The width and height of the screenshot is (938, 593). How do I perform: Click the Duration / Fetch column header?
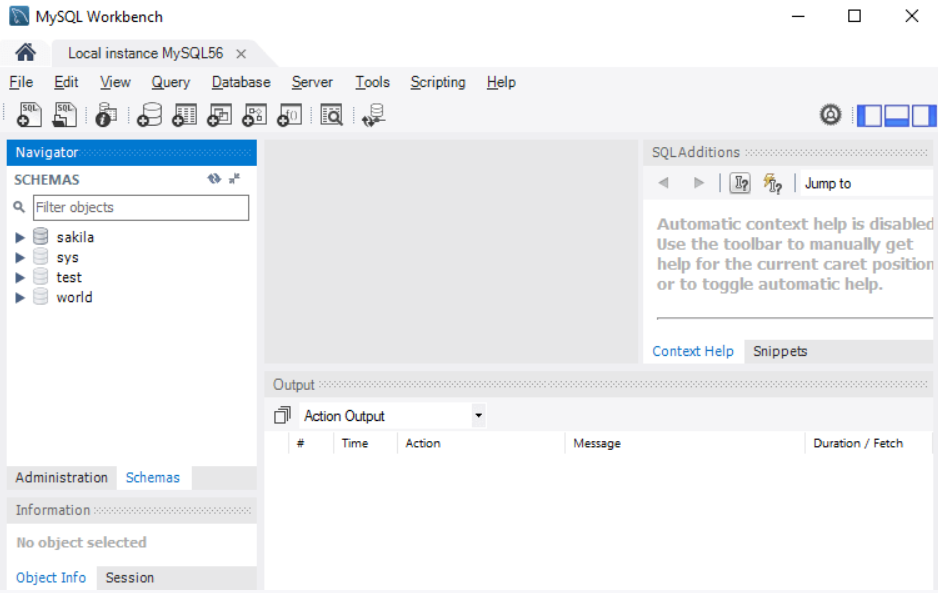tap(869, 443)
